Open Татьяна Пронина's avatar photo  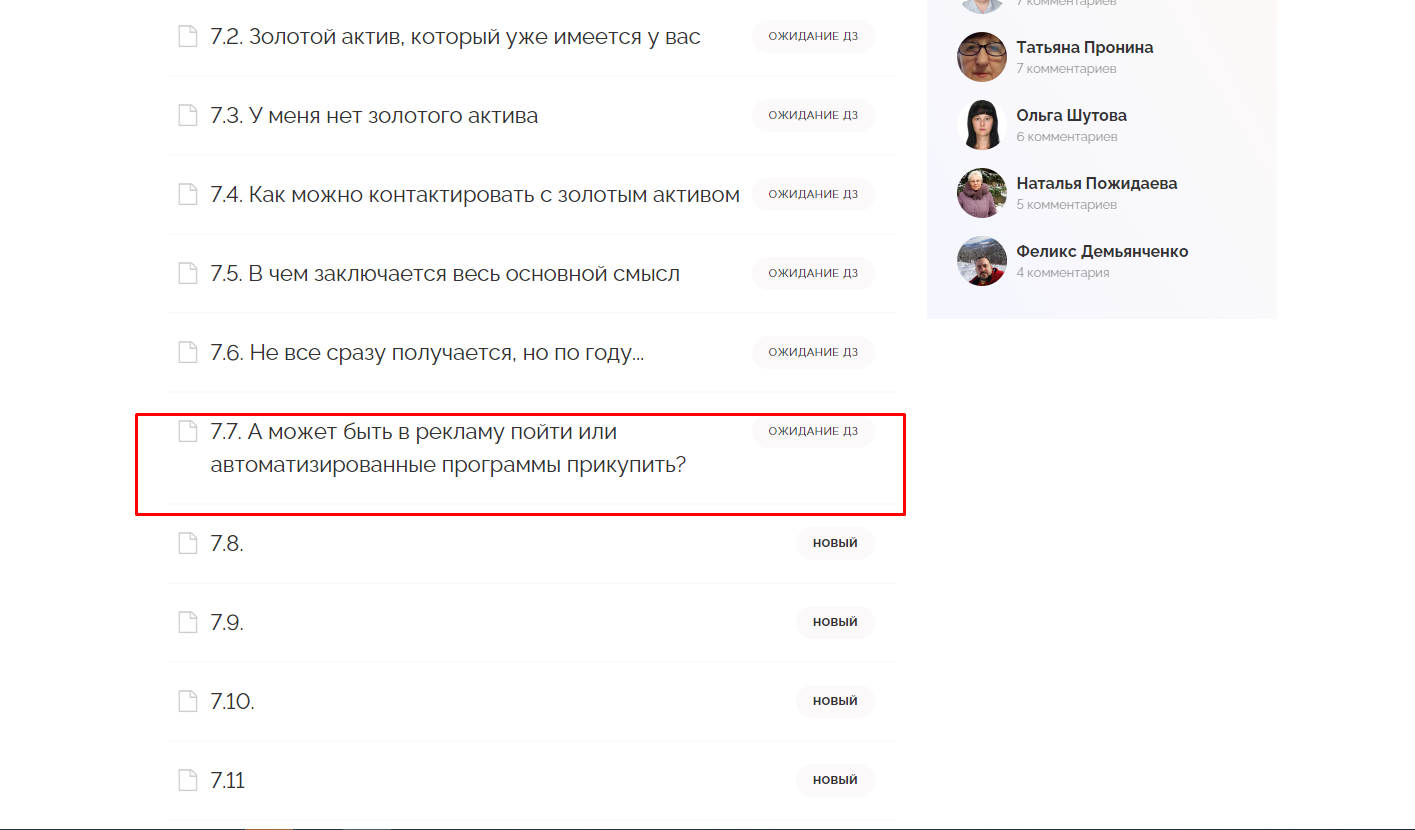[x=981, y=57]
